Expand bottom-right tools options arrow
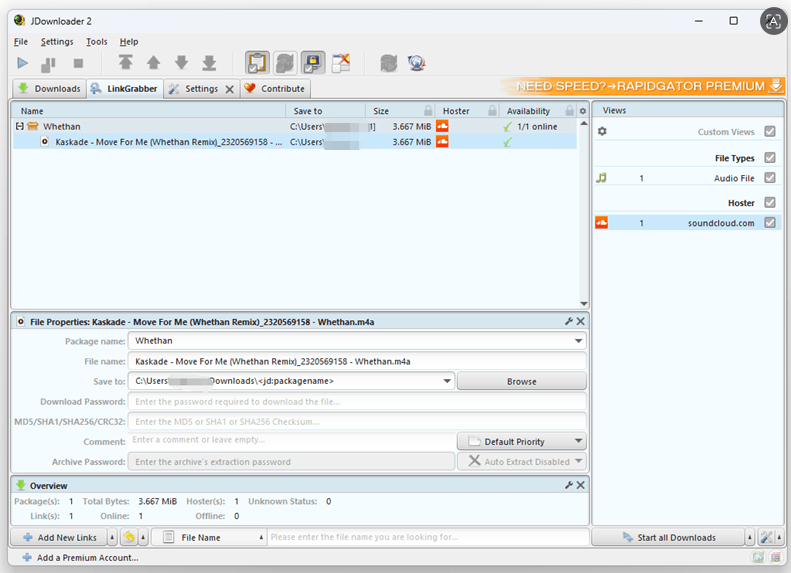The height and width of the screenshot is (573, 791). tap(779, 537)
